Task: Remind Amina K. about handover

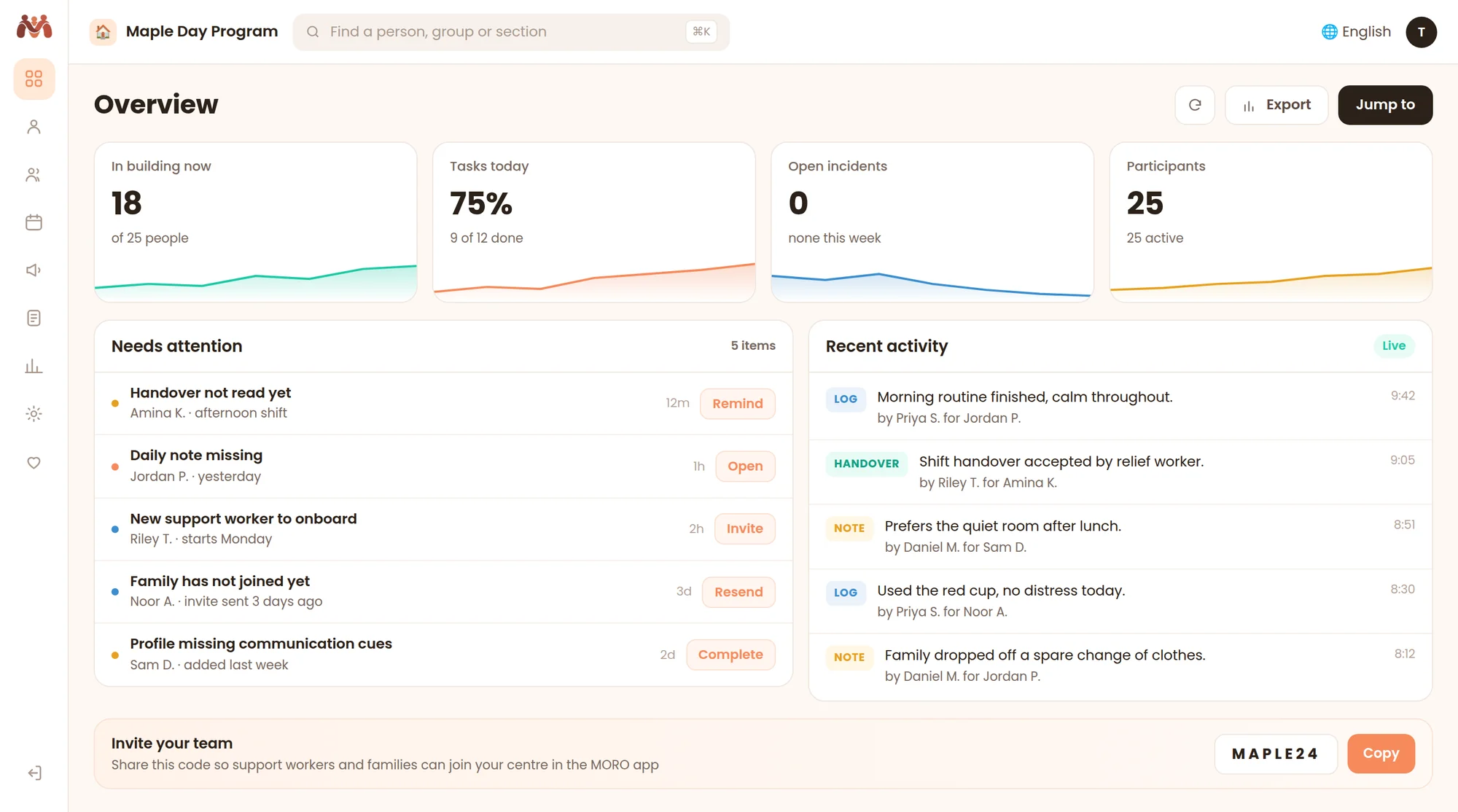Action: (x=737, y=404)
